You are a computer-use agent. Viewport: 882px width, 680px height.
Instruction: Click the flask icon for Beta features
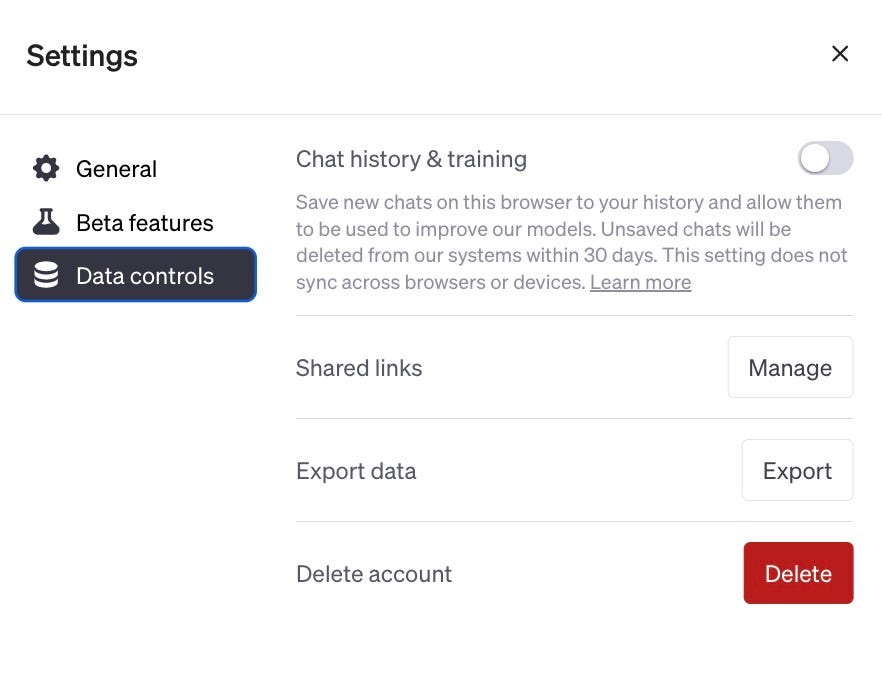pos(46,222)
